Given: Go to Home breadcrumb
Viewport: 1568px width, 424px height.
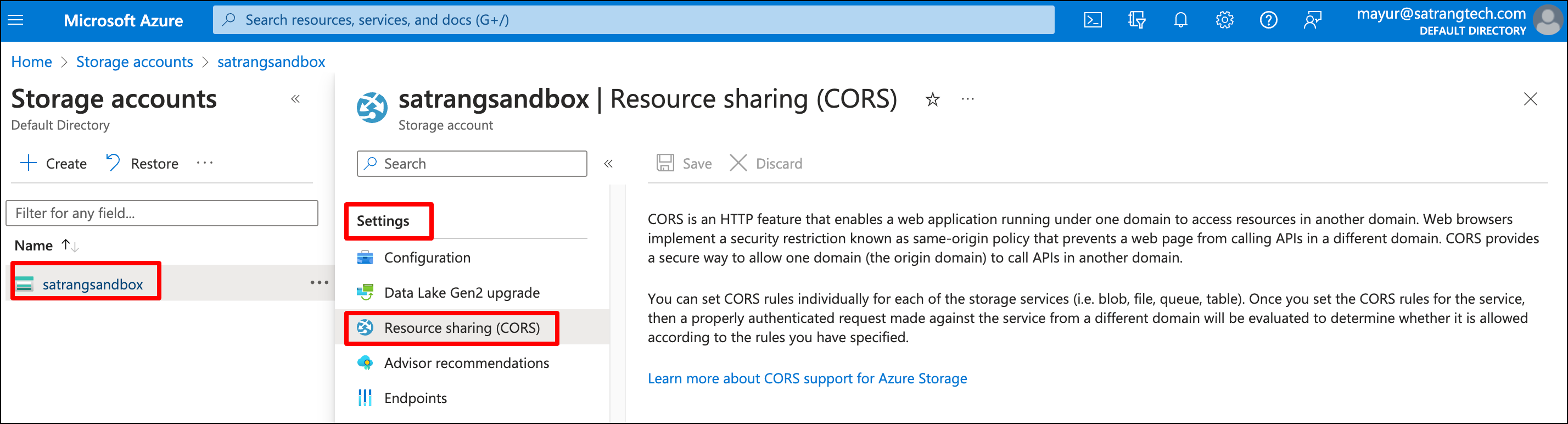Looking at the screenshot, I should pos(32,62).
